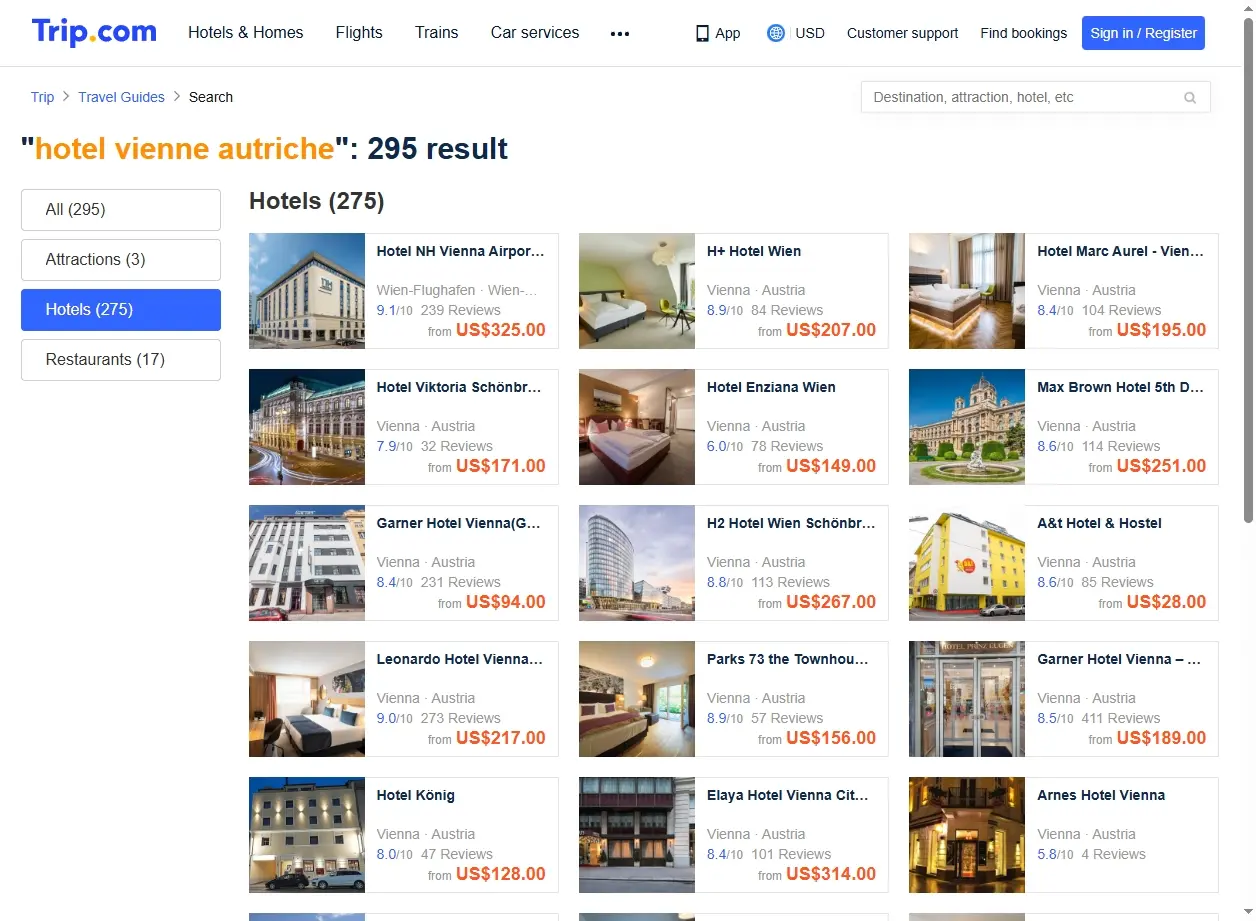Click the Trip breadcrumb link
The width and height of the screenshot is (1256, 921).
pyautogui.click(x=42, y=97)
